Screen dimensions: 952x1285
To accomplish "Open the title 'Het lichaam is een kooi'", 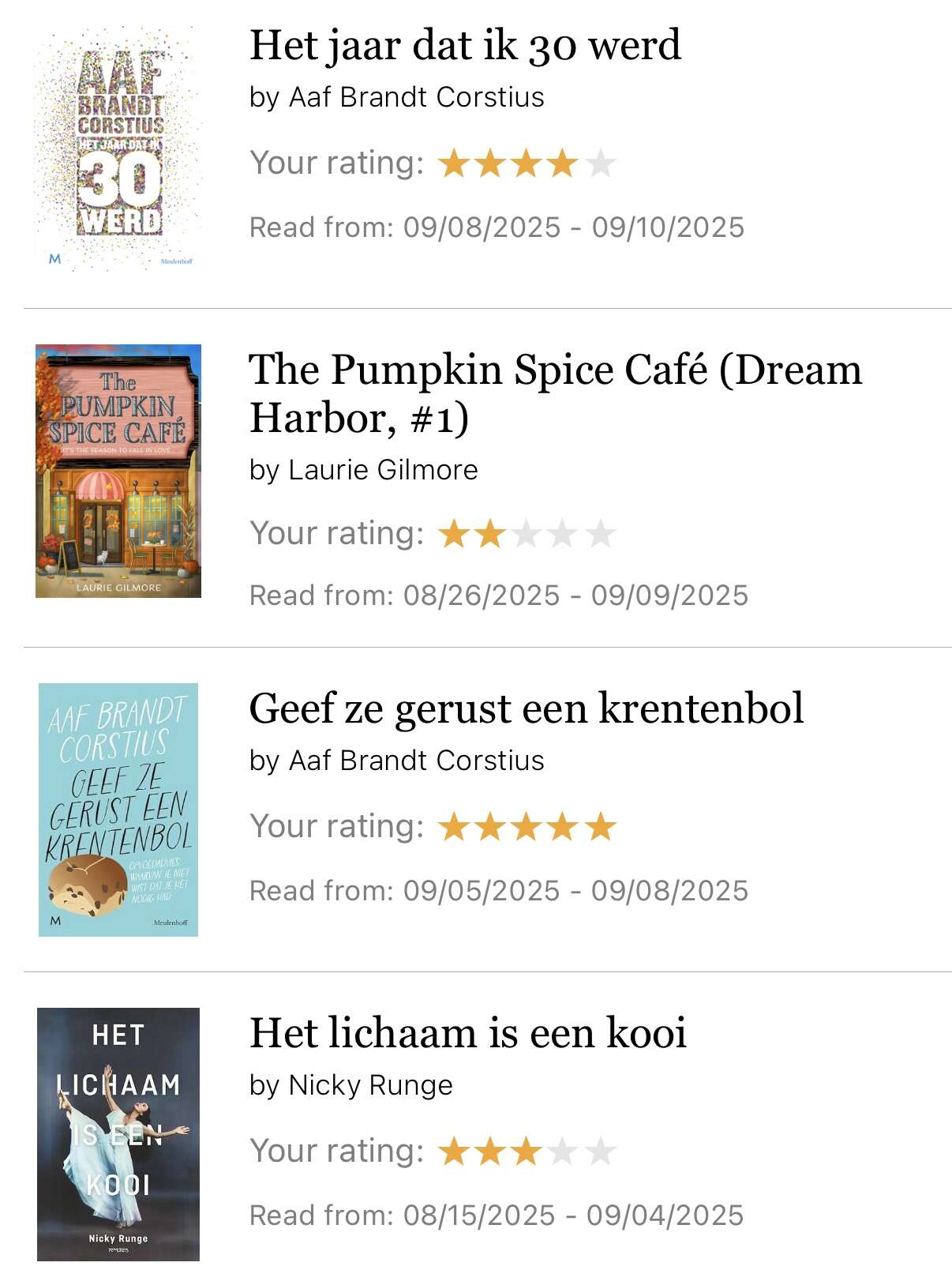I will pyautogui.click(x=467, y=1032).
